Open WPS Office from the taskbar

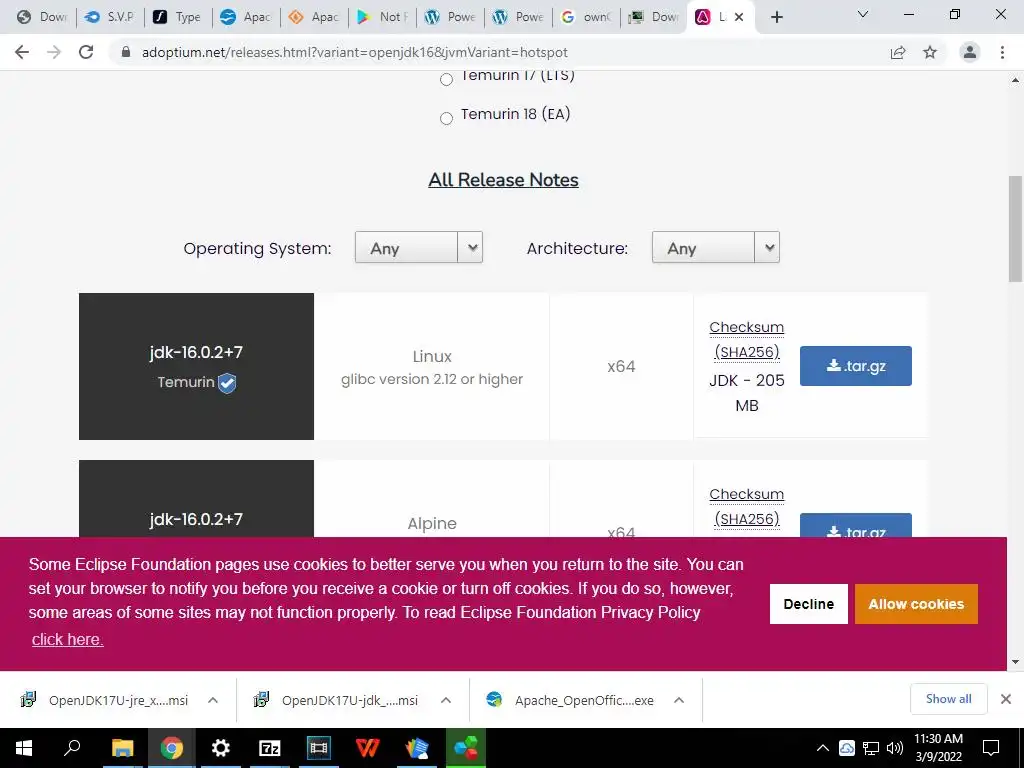coord(368,748)
